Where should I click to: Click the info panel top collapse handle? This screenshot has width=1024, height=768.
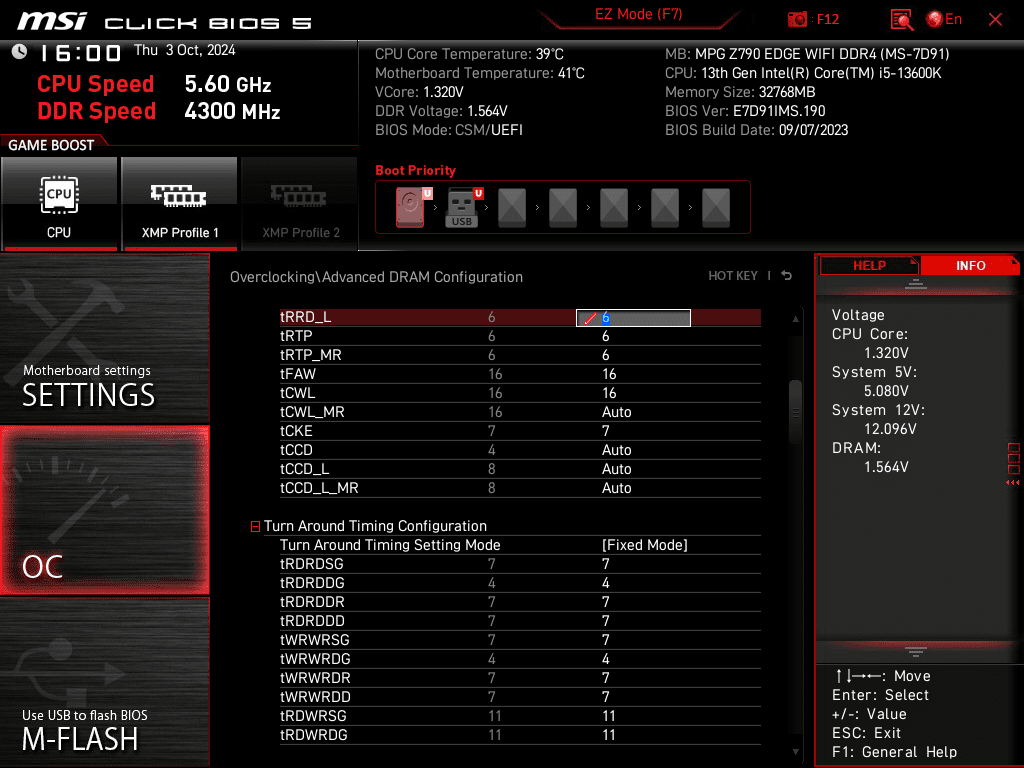[x=916, y=284]
